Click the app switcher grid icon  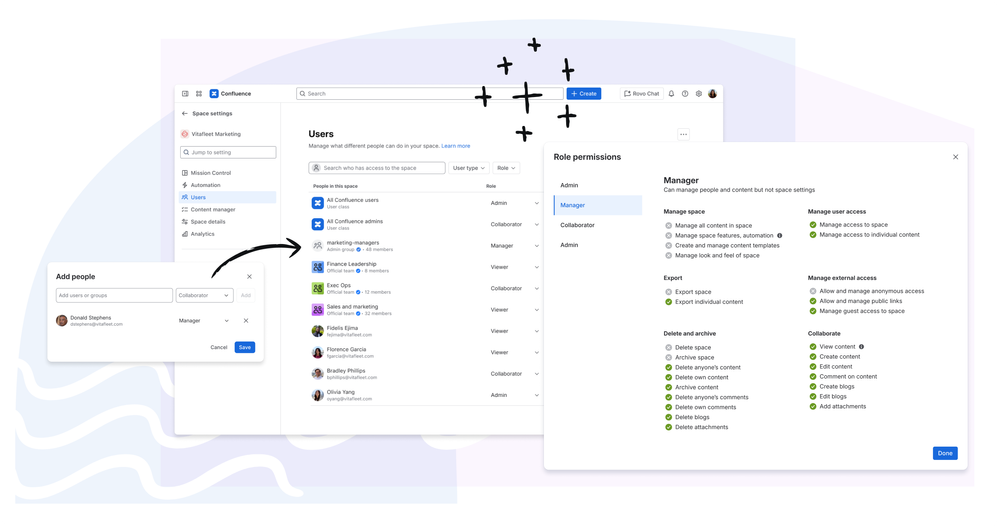click(199, 94)
